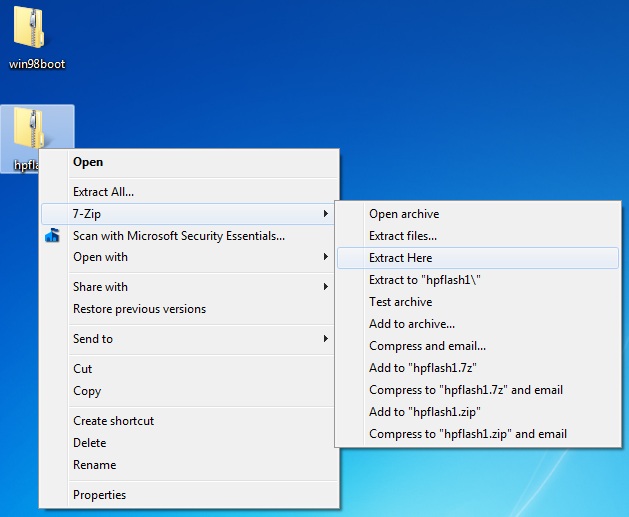The width and height of the screenshot is (629, 517).
Task: Choose Rename from the context menu
Action: tap(189, 465)
